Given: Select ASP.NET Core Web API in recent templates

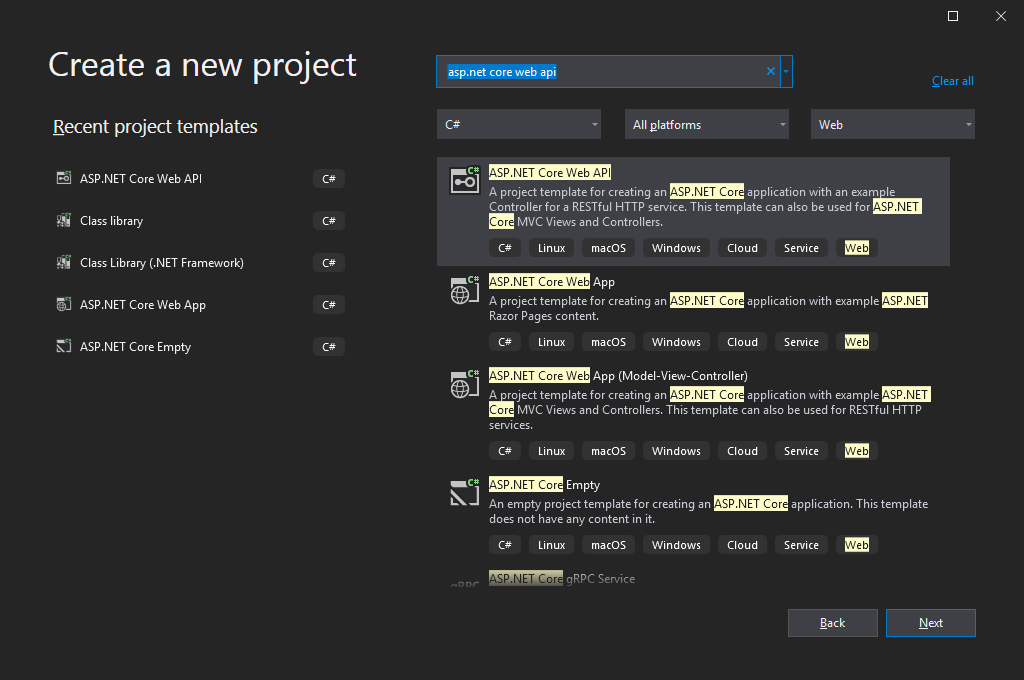Looking at the screenshot, I should (200, 178).
